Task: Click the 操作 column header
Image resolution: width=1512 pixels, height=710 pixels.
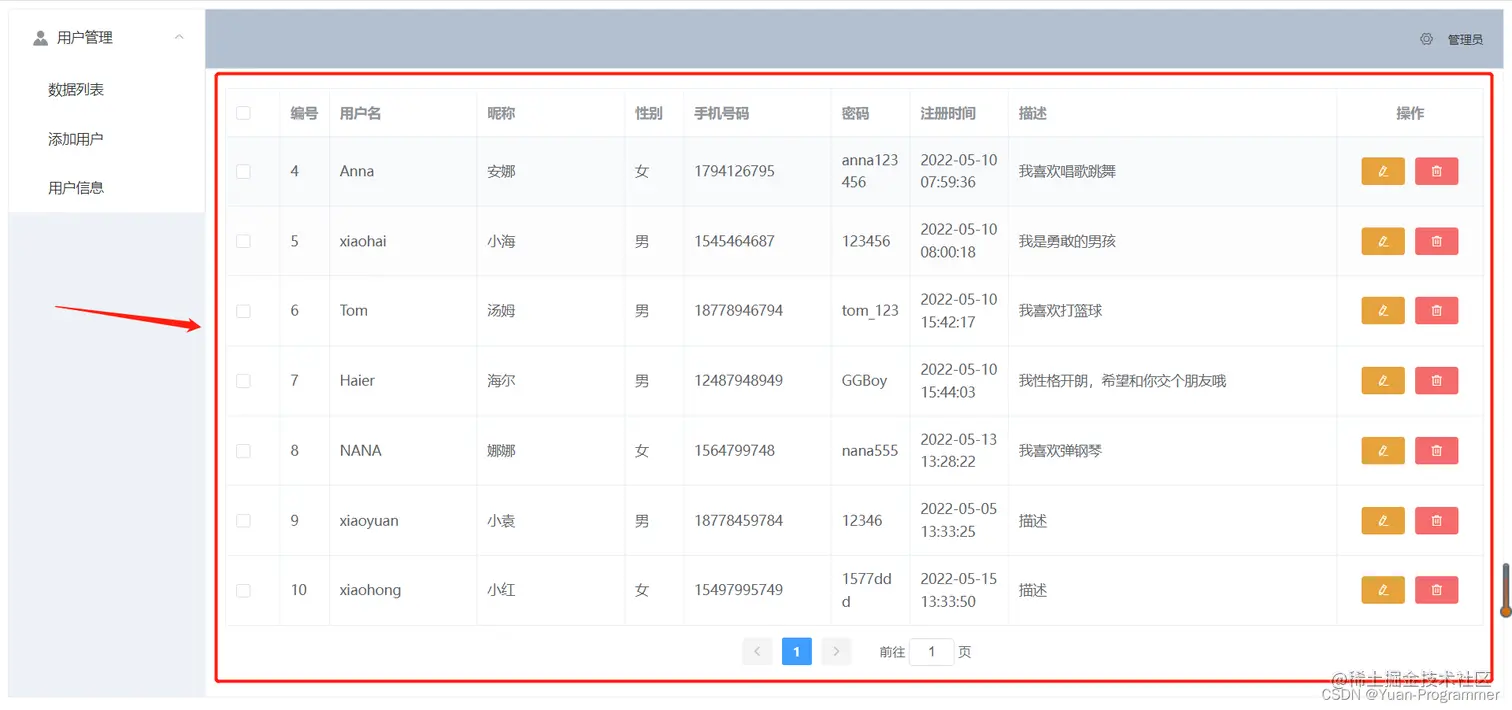Action: coord(1410,114)
